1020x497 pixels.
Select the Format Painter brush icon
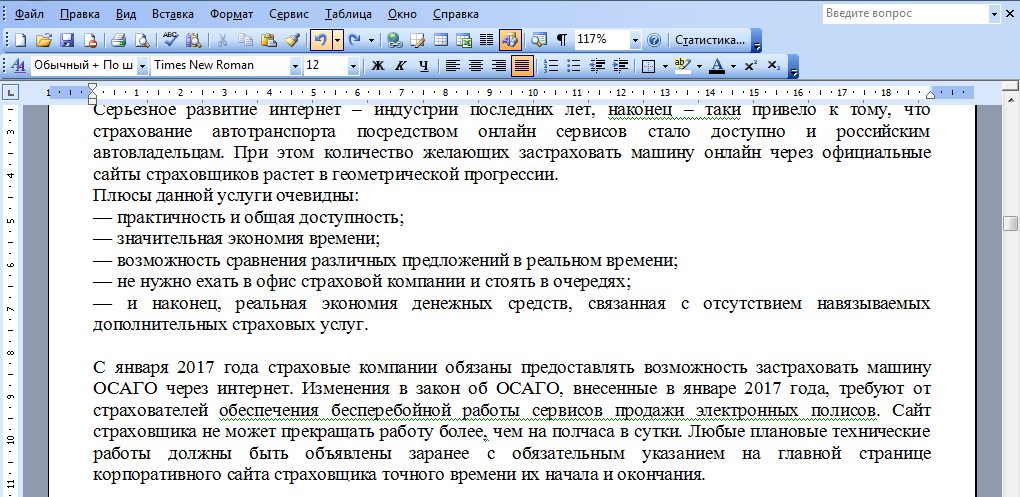[292, 40]
